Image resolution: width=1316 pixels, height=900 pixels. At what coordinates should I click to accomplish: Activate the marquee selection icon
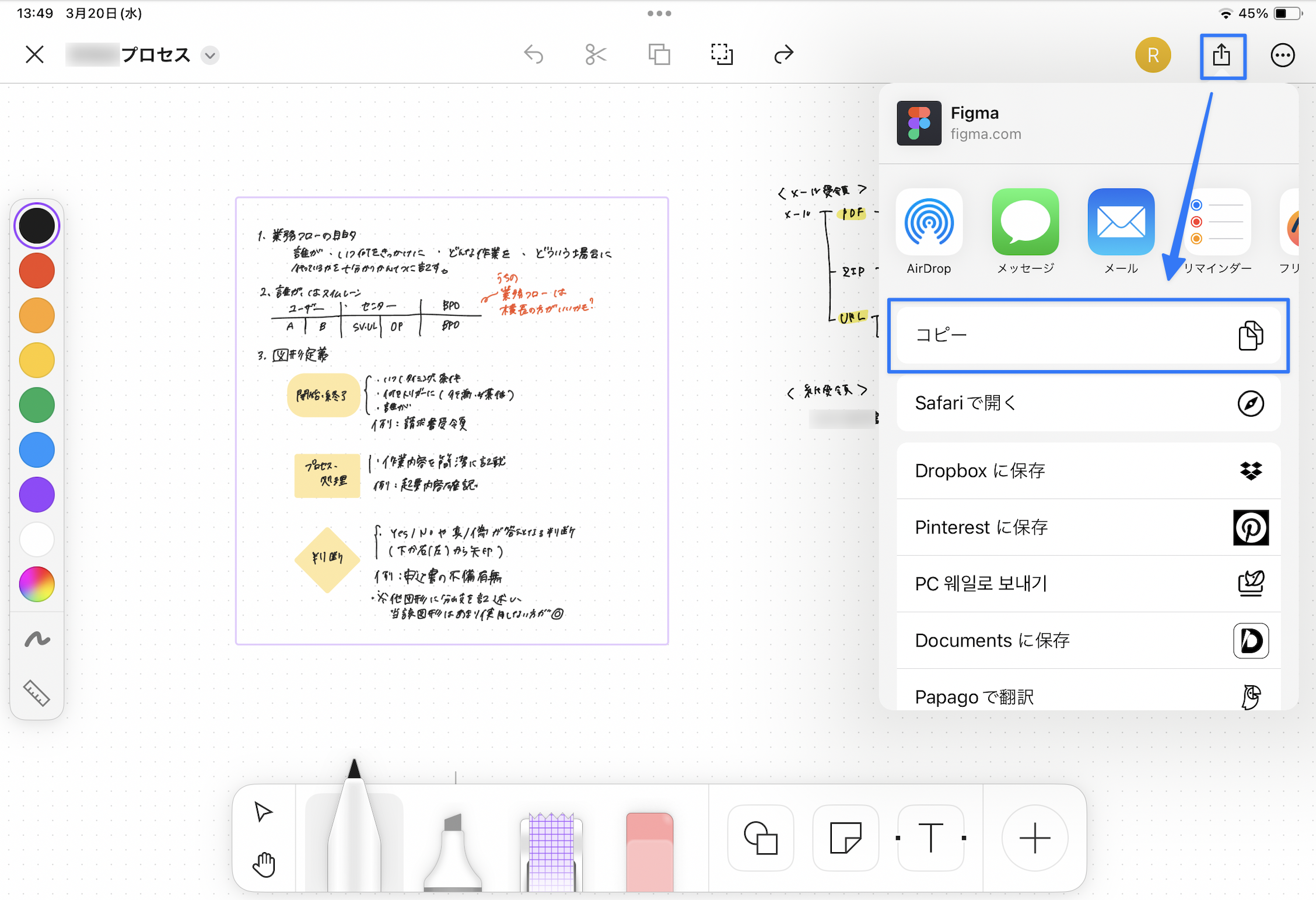point(722,55)
